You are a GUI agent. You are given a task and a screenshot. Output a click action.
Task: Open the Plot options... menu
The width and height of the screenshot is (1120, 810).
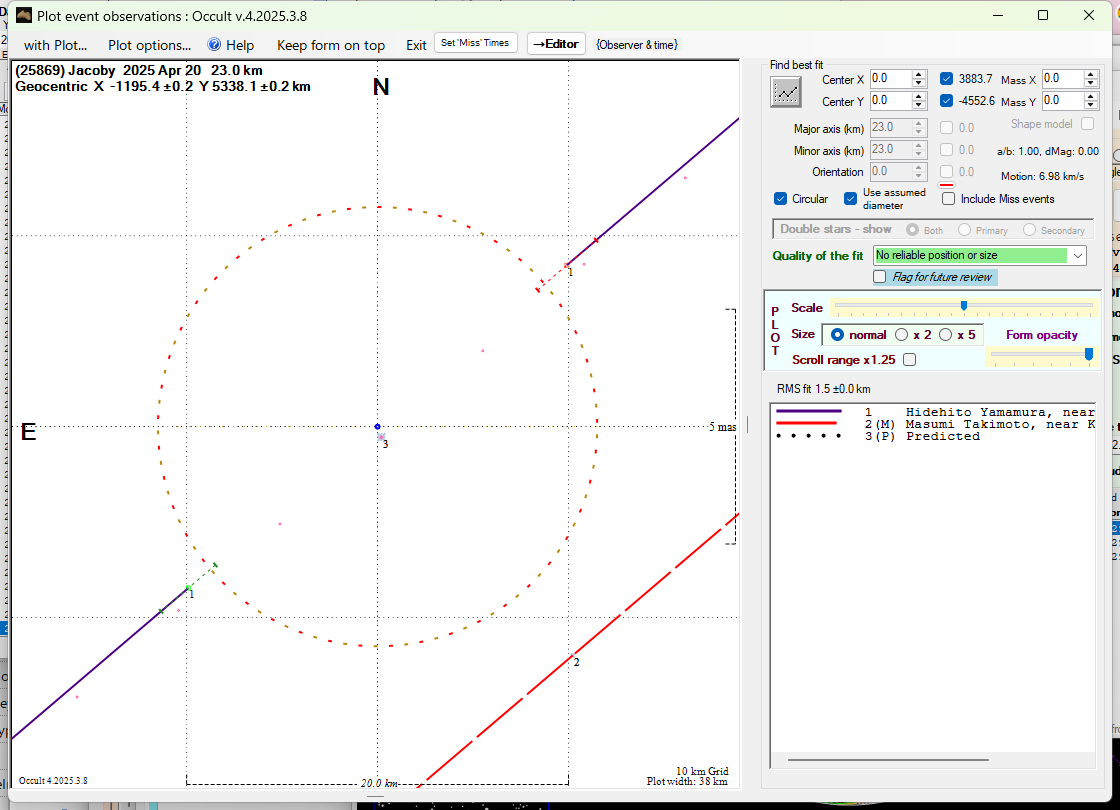tap(149, 45)
